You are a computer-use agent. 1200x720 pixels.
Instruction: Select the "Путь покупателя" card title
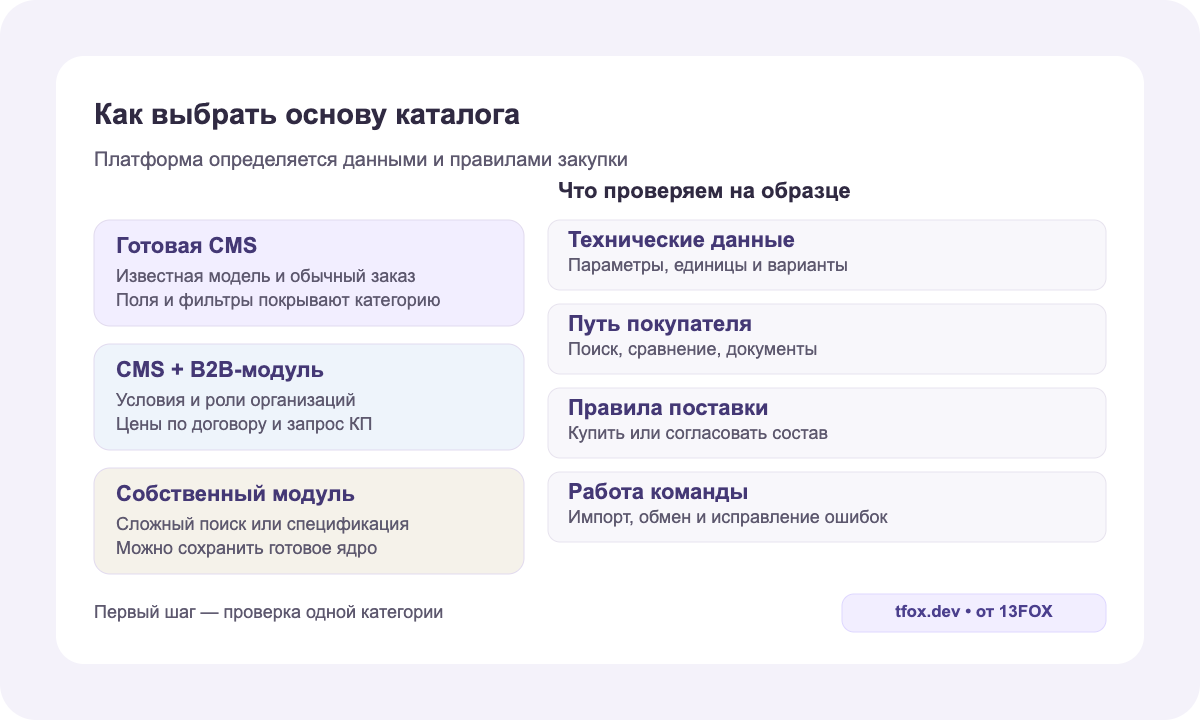(x=660, y=324)
